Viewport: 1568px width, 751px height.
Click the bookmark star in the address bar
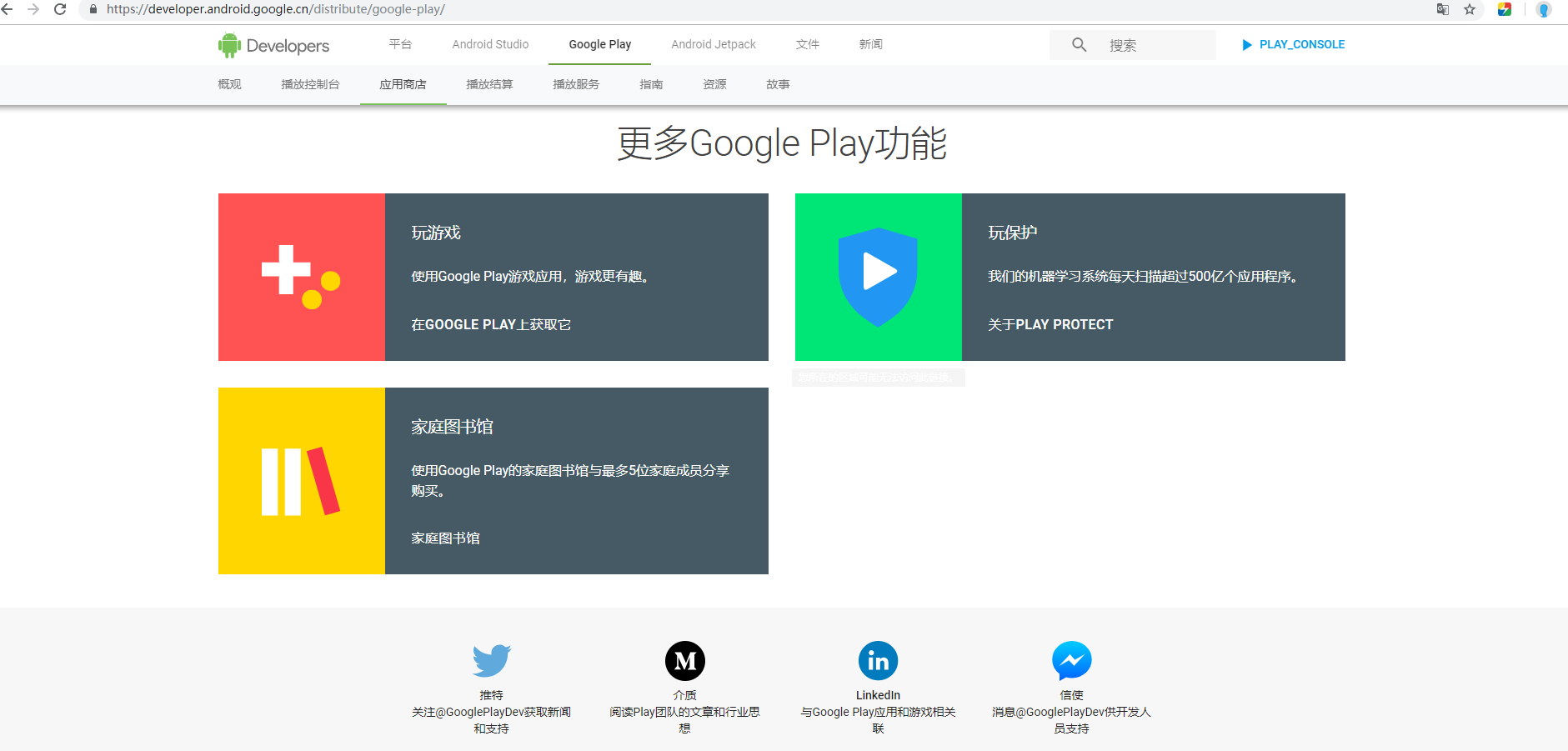(x=1470, y=10)
